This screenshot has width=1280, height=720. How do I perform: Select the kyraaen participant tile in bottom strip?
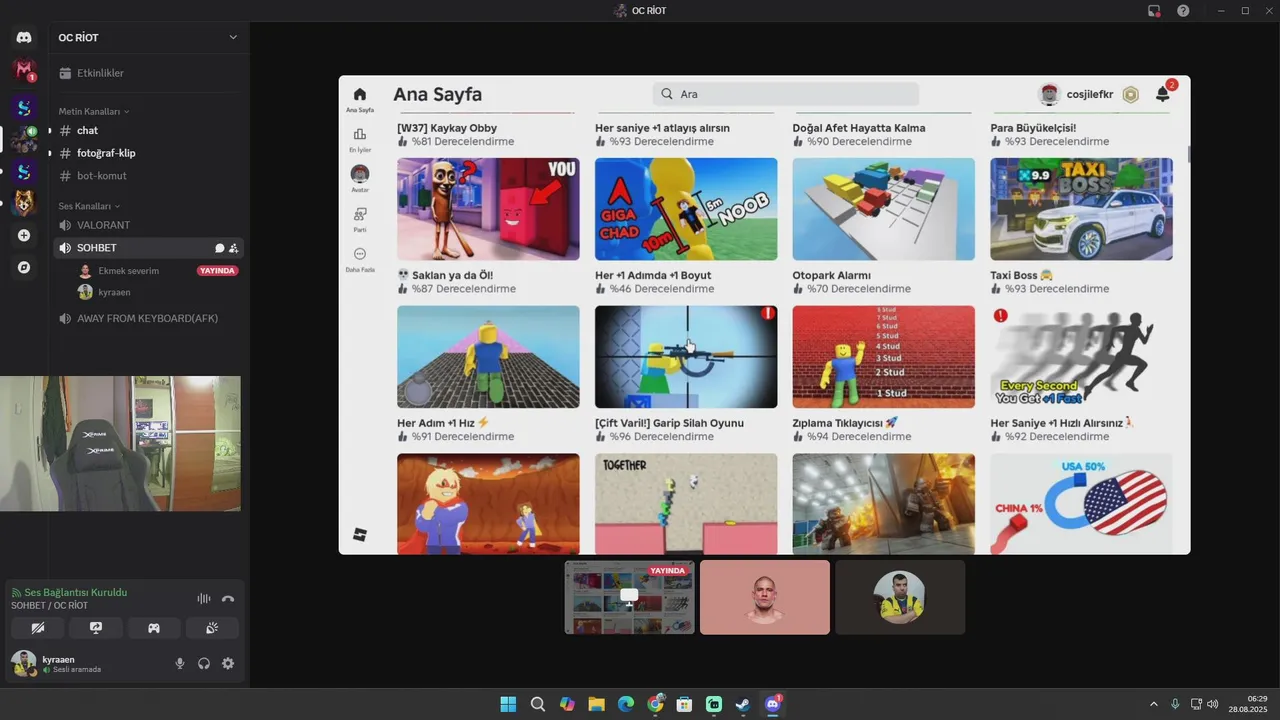[x=900, y=597]
